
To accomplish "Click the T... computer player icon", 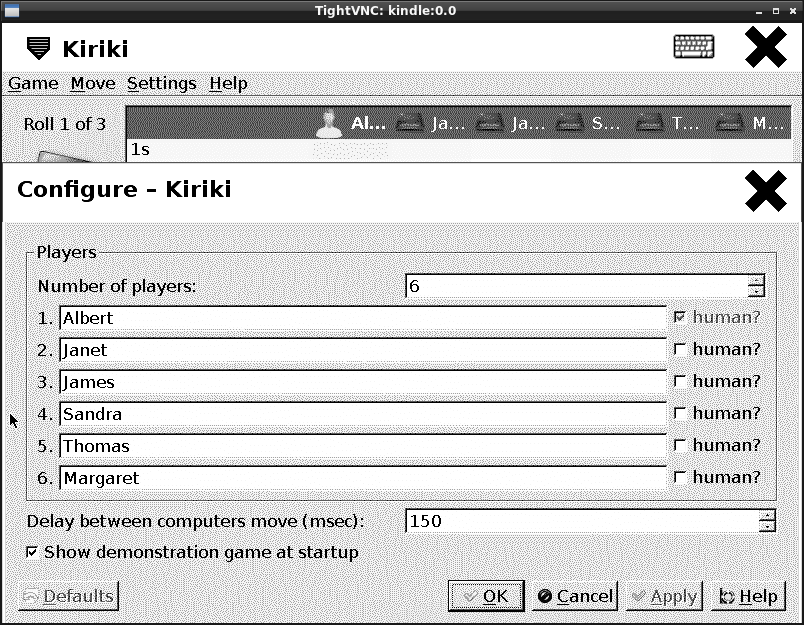I will [x=649, y=123].
